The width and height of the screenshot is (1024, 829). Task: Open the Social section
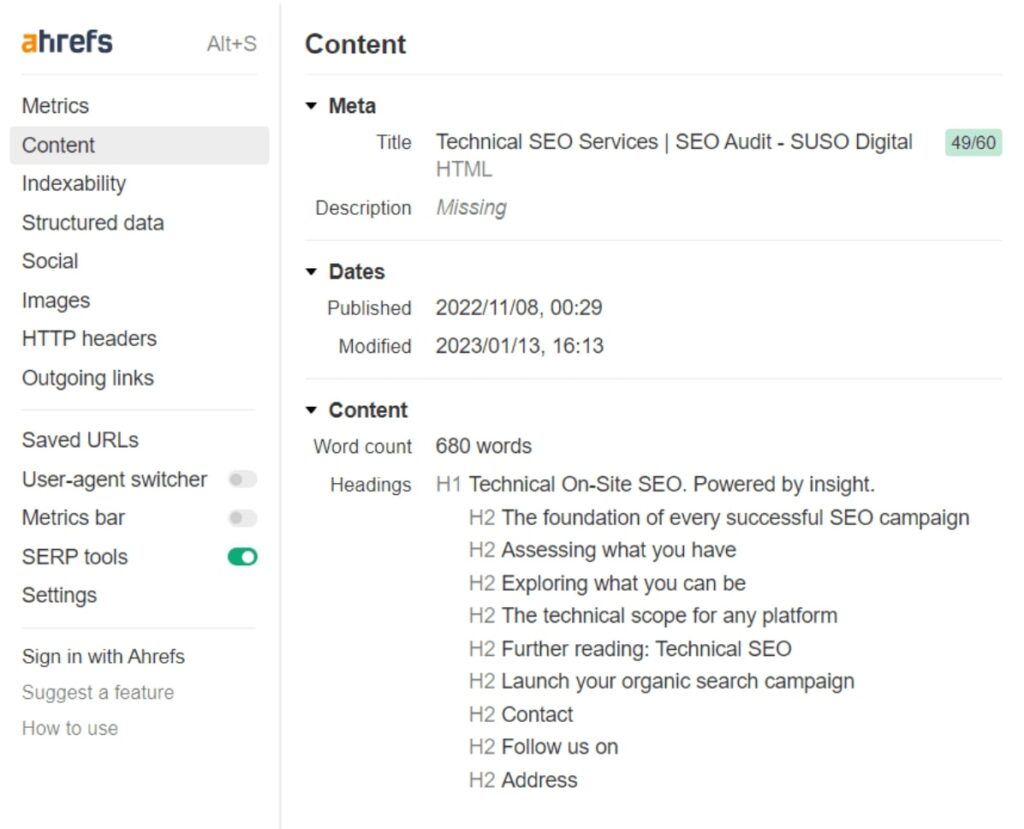point(50,261)
